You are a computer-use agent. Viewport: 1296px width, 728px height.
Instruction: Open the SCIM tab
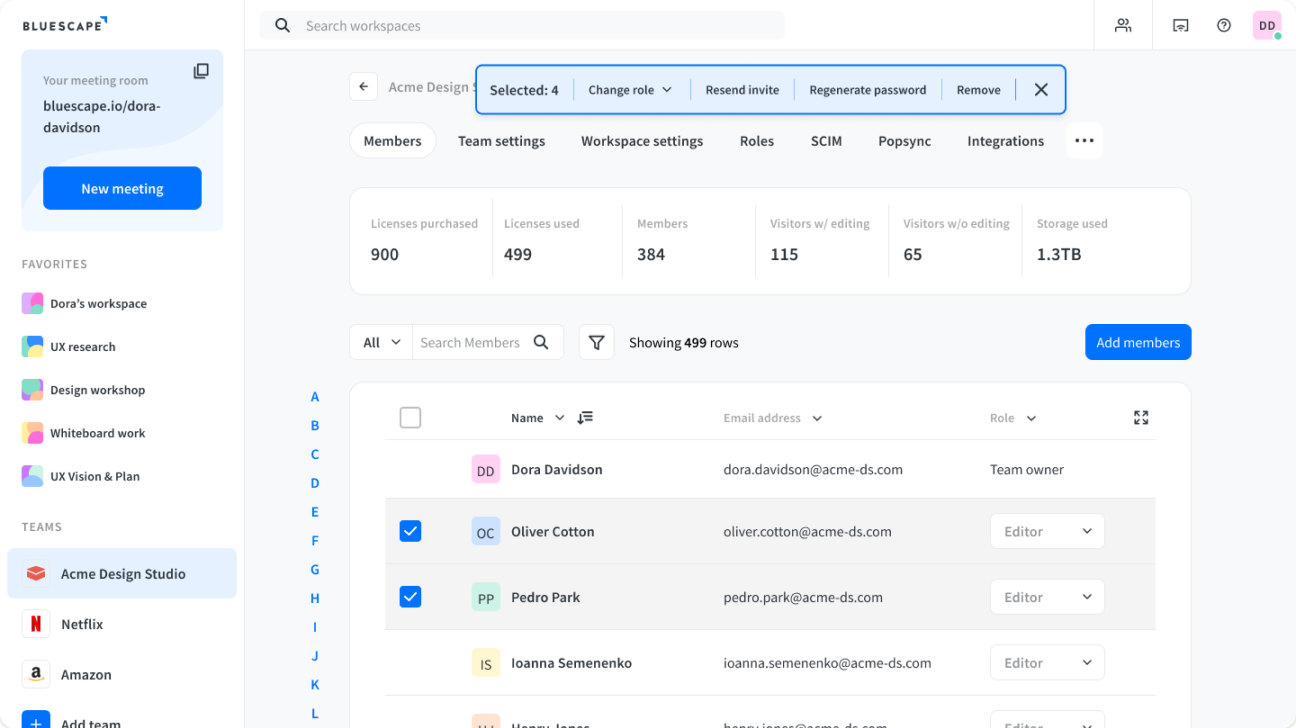coord(826,141)
